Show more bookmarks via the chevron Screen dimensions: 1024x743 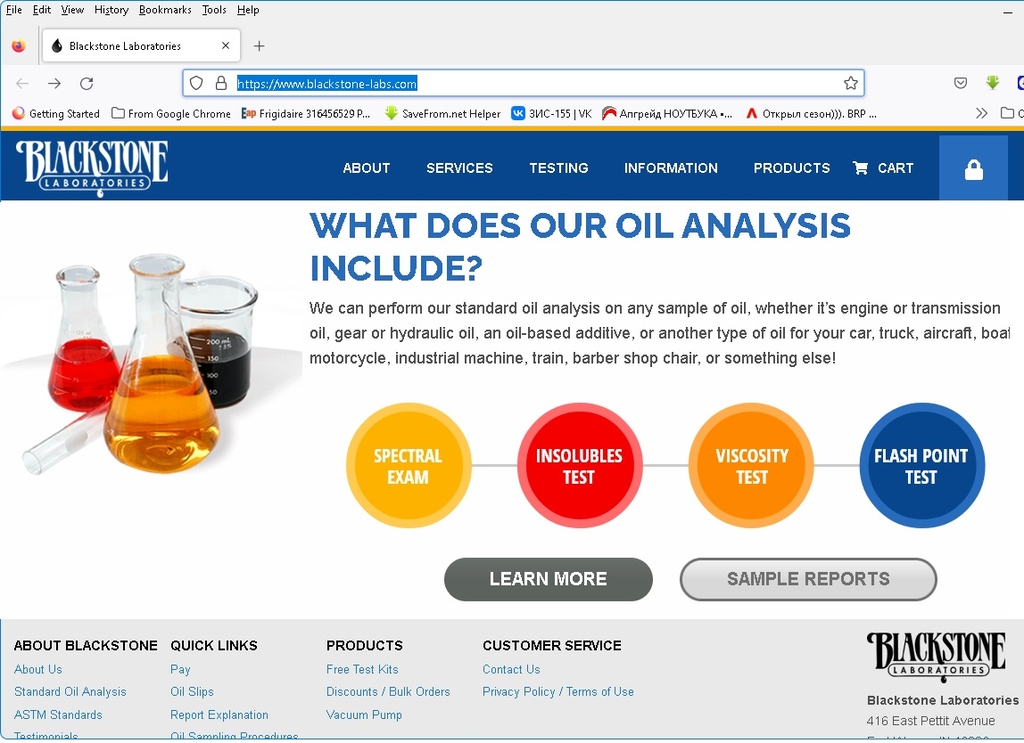point(981,113)
